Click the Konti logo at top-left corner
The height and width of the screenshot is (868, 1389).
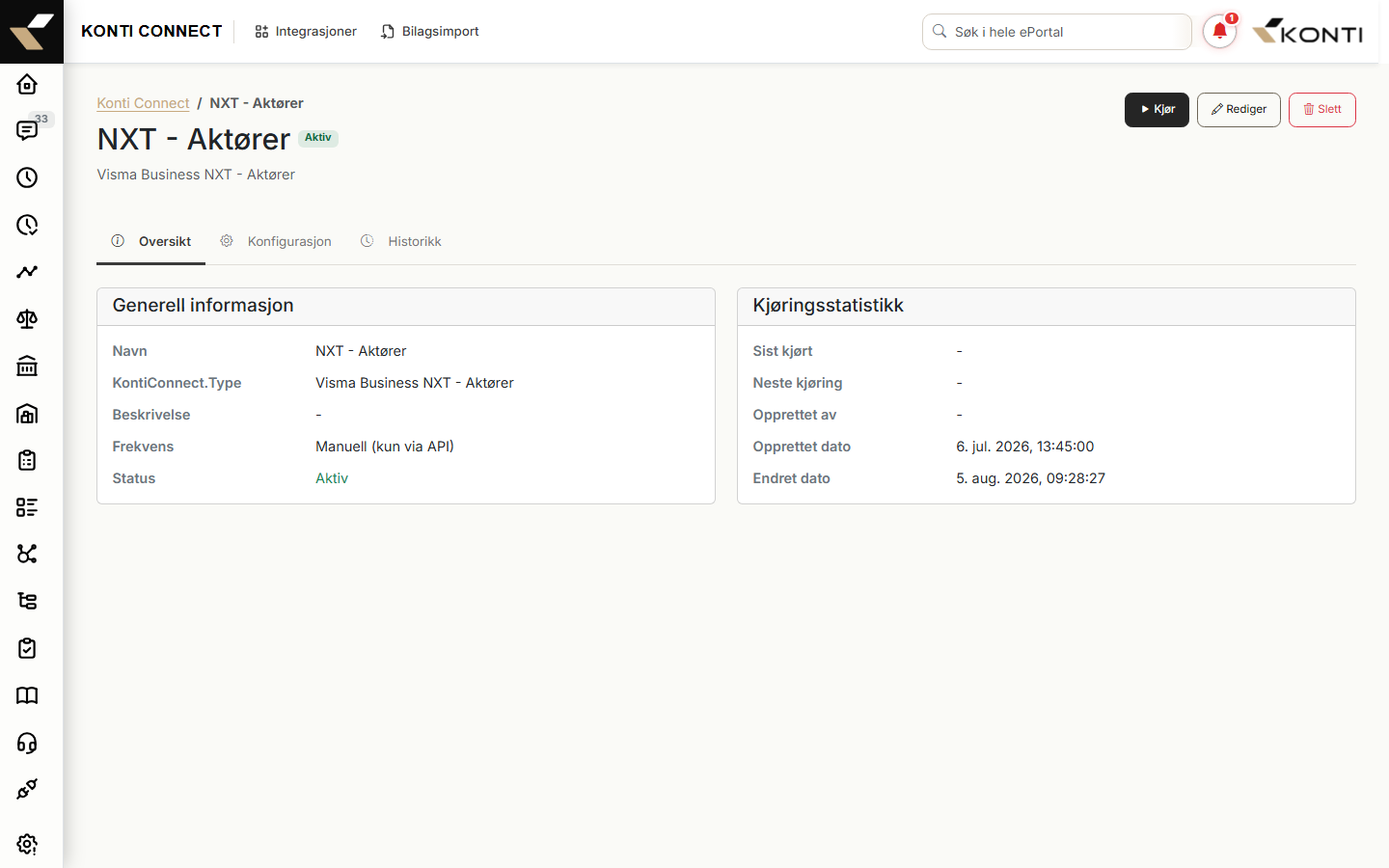(x=32, y=32)
